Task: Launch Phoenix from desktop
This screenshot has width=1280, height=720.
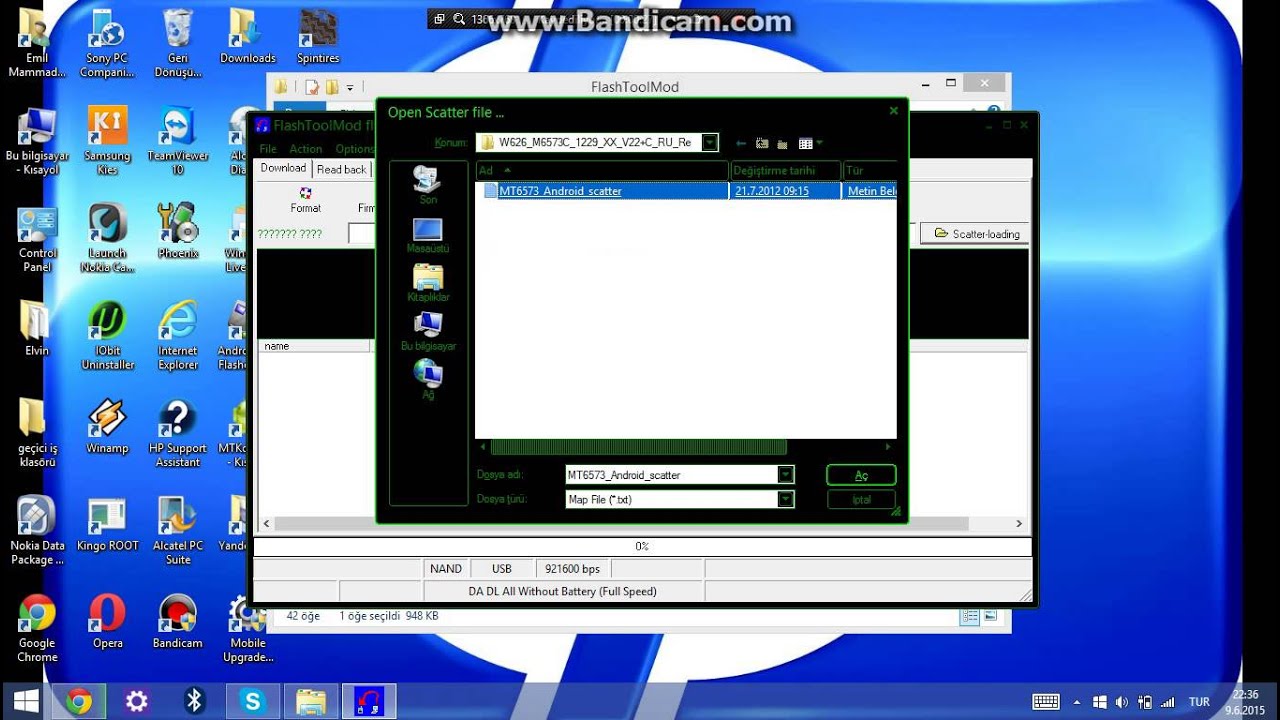Action: point(178,232)
